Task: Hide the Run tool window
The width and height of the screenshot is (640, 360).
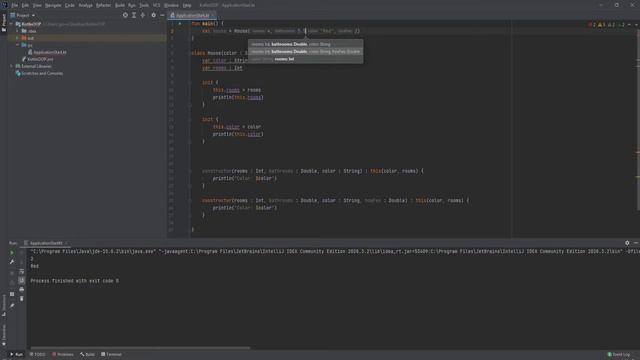Action: pyautogui.click(x=636, y=243)
